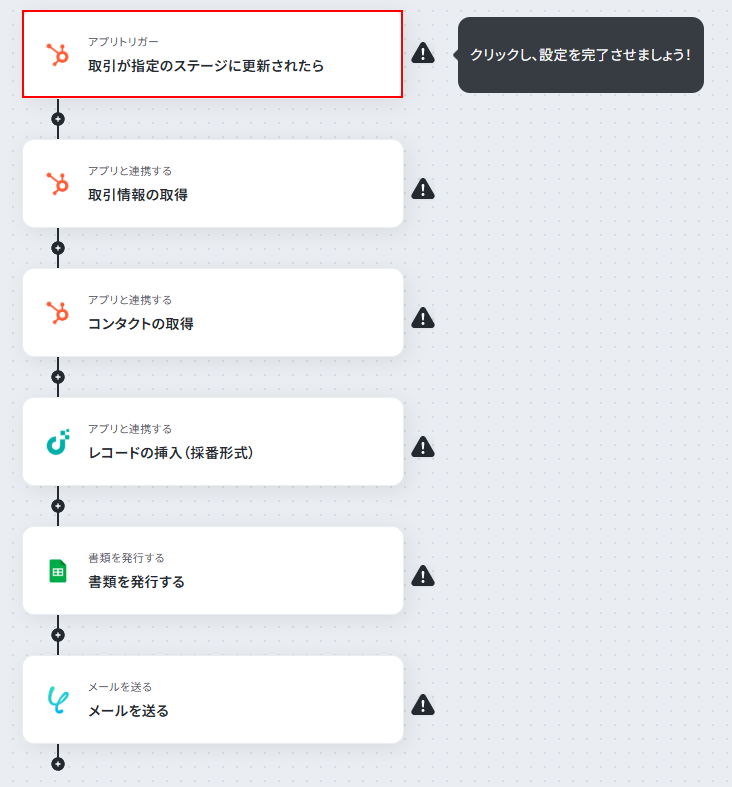Click warning icon next to メールを送る
The image size is (732, 787).
(x=423, y=705)
